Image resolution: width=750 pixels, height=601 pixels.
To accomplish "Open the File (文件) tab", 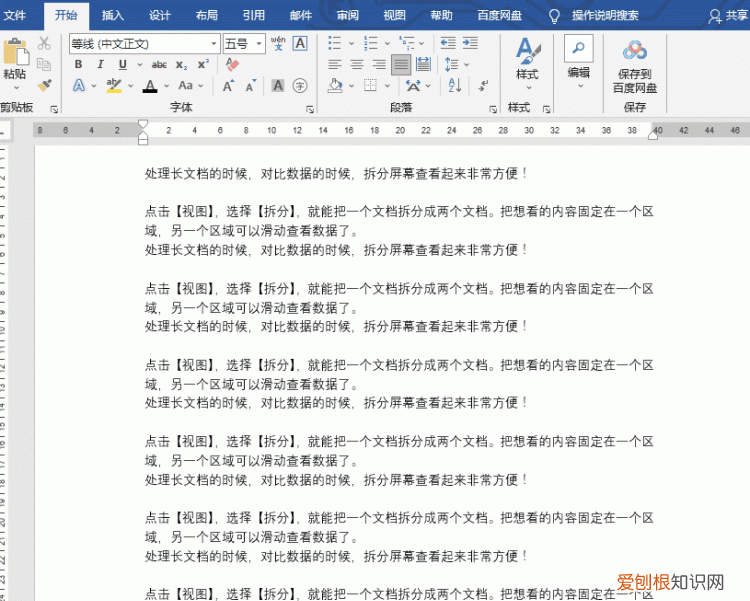I will (15, 16).
